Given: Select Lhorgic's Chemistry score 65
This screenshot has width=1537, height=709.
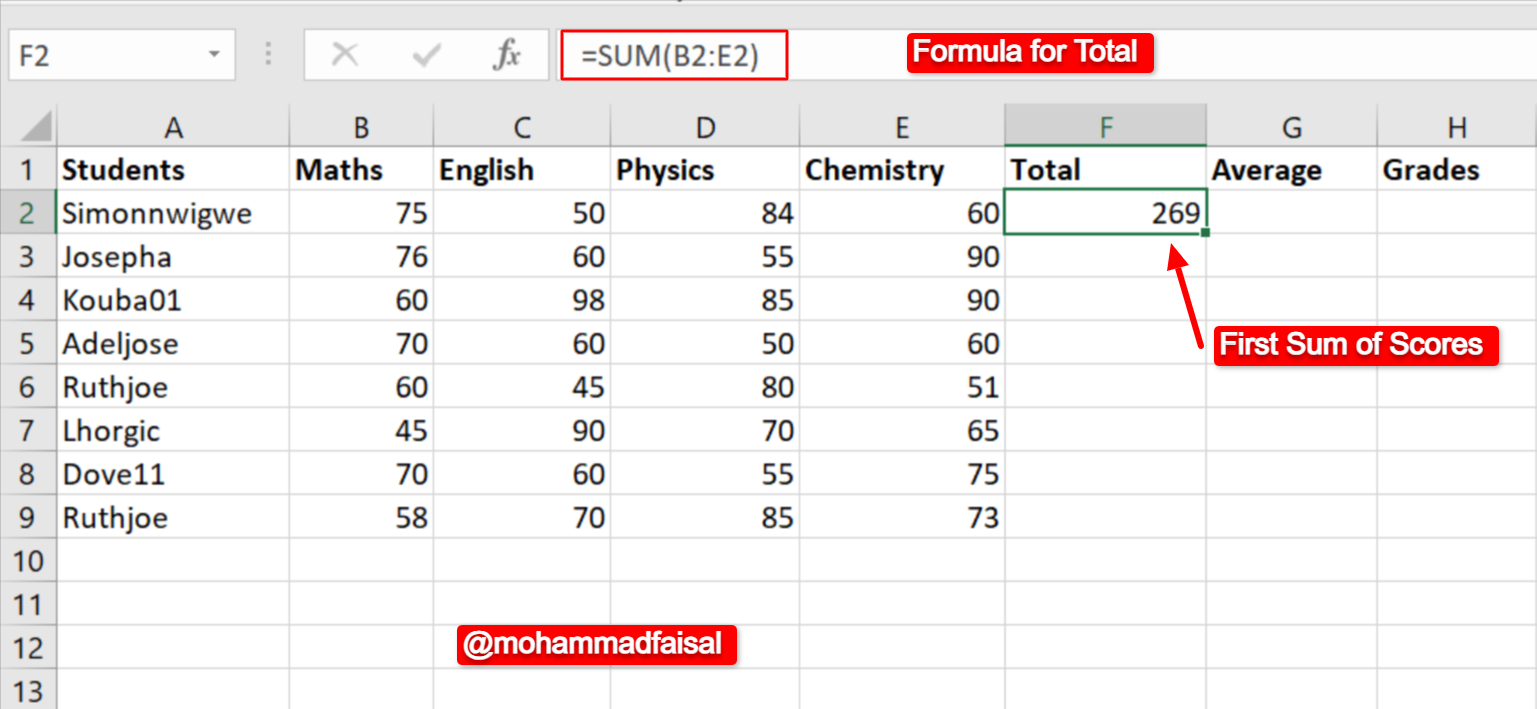Looking at the screenshot, I should (x=902, y=431).
